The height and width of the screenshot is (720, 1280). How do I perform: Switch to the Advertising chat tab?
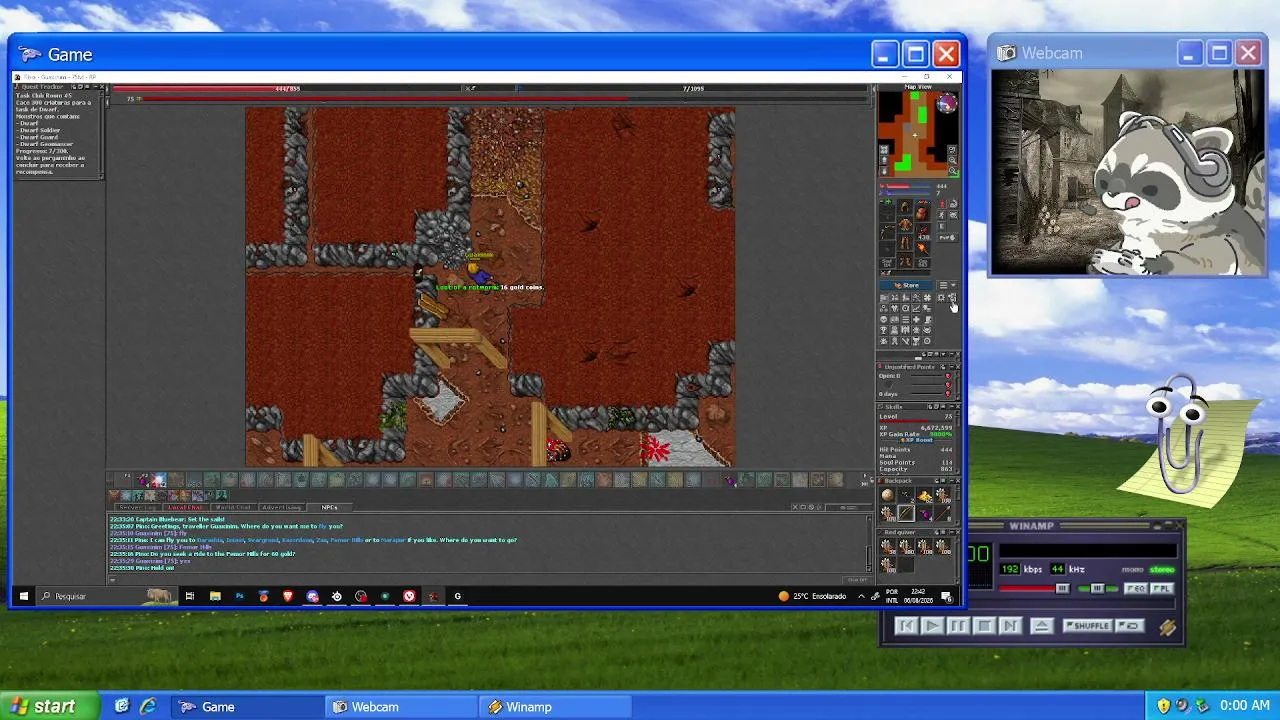tap(282, 508)
